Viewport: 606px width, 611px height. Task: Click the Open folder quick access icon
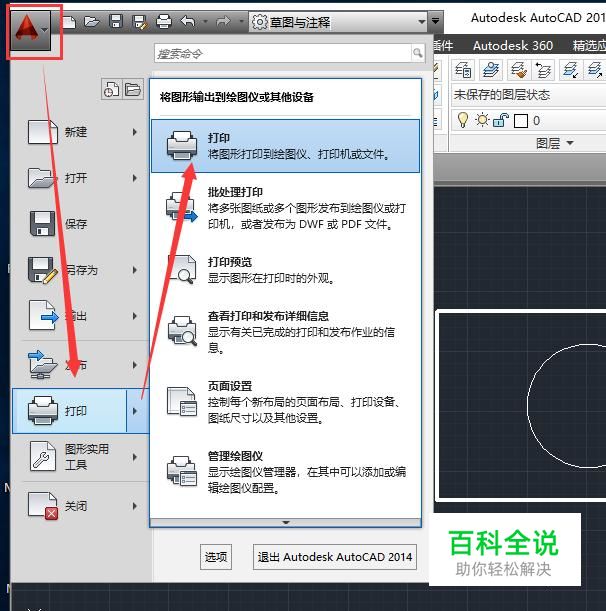click(x=92, y=22)
